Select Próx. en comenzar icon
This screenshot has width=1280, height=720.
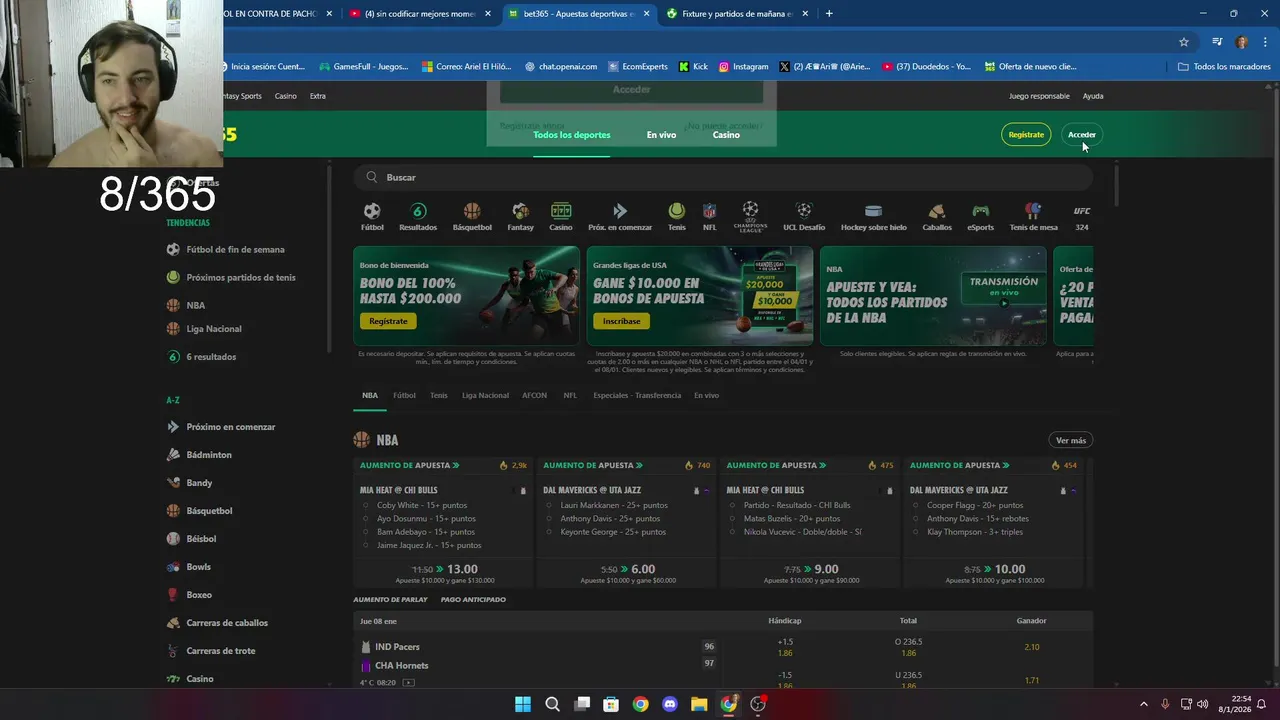(620, 217)
